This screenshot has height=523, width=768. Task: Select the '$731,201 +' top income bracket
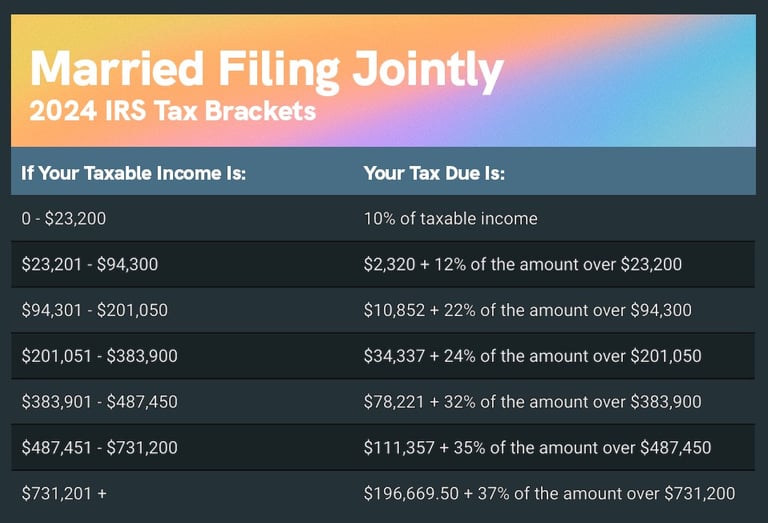(x=64, y=494)
